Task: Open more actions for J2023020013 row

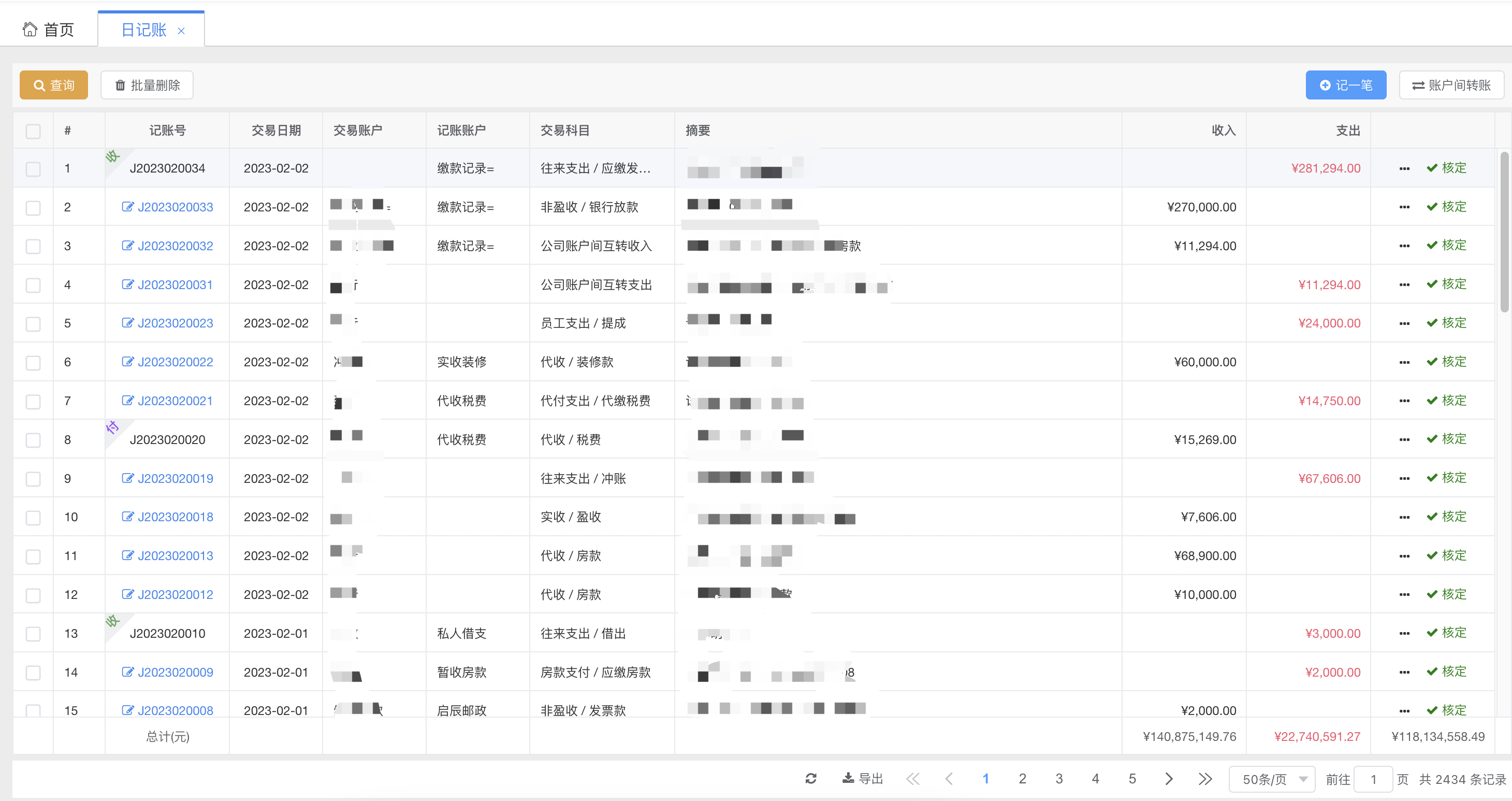Action: tap(1404, 555)
